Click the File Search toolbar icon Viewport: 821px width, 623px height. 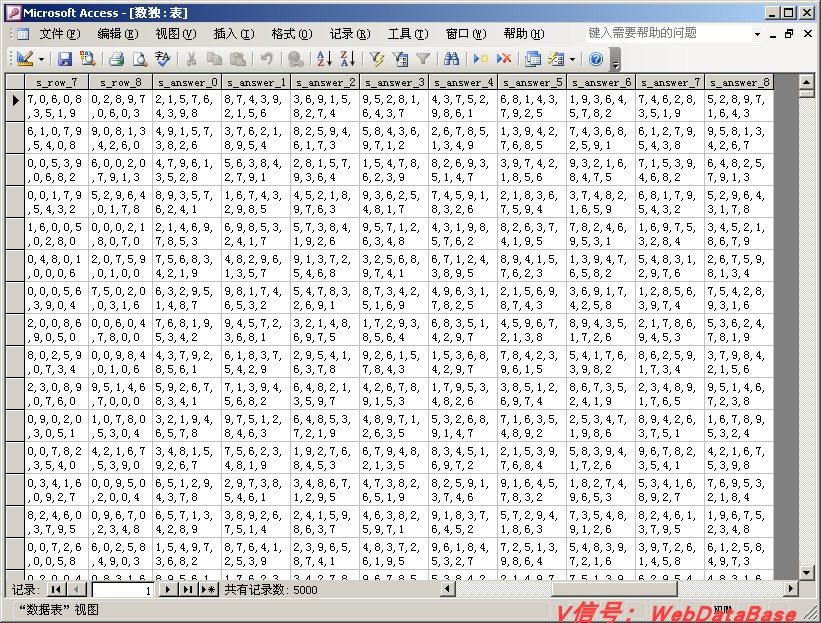pyautogui.click(x=87, y=59)
